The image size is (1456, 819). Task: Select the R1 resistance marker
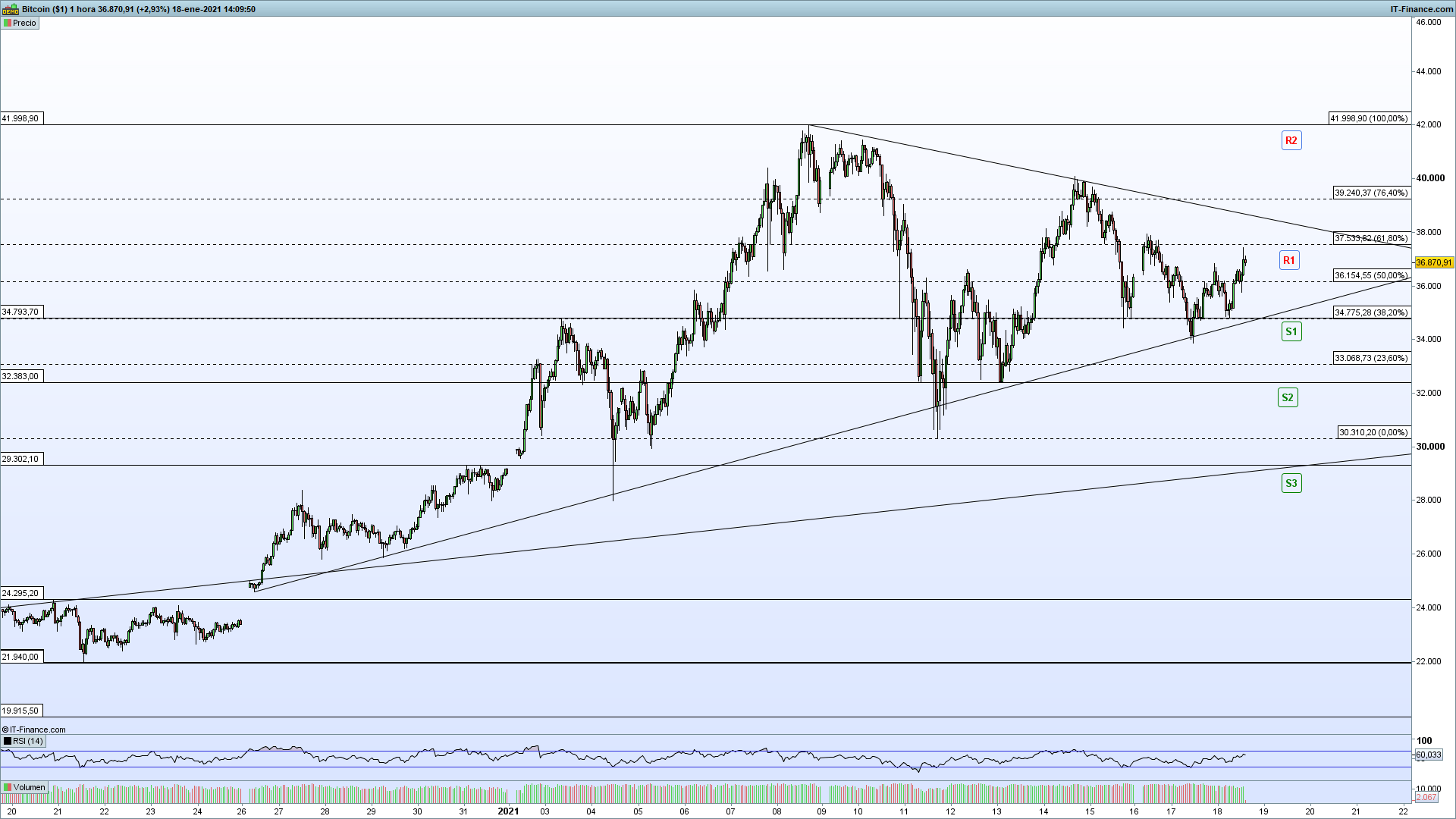1288,260
